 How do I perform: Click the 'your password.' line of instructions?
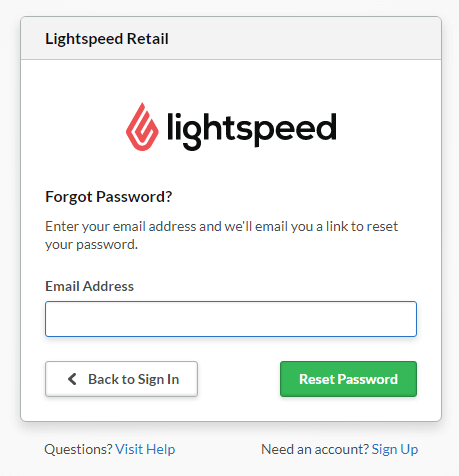point(91,245)
